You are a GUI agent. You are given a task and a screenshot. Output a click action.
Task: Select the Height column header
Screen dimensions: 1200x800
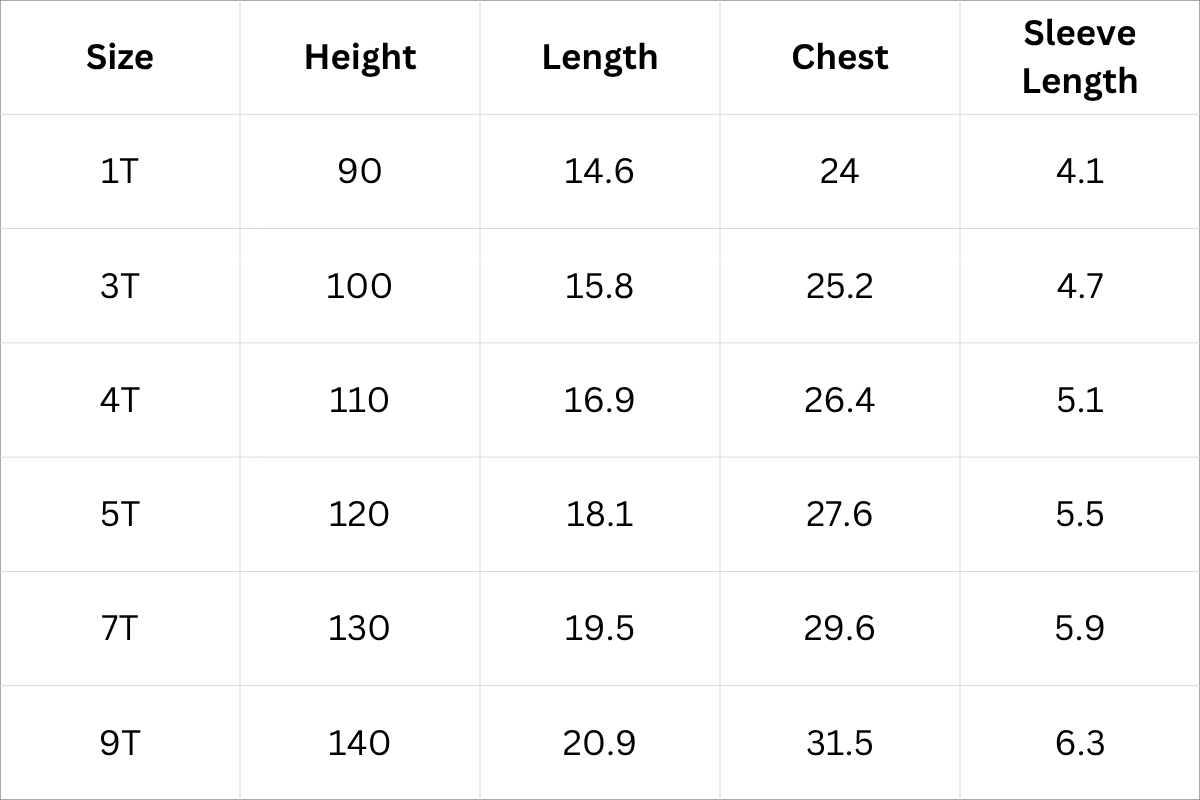[360, 57]
